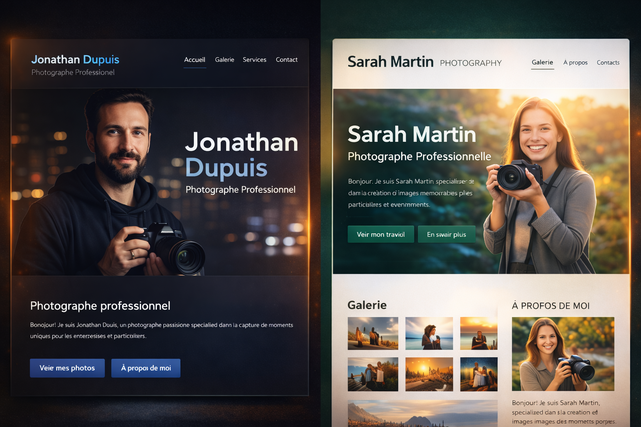
Task: Click the Jonathan Dupuis header logo
Action: (x=75, y=60)
